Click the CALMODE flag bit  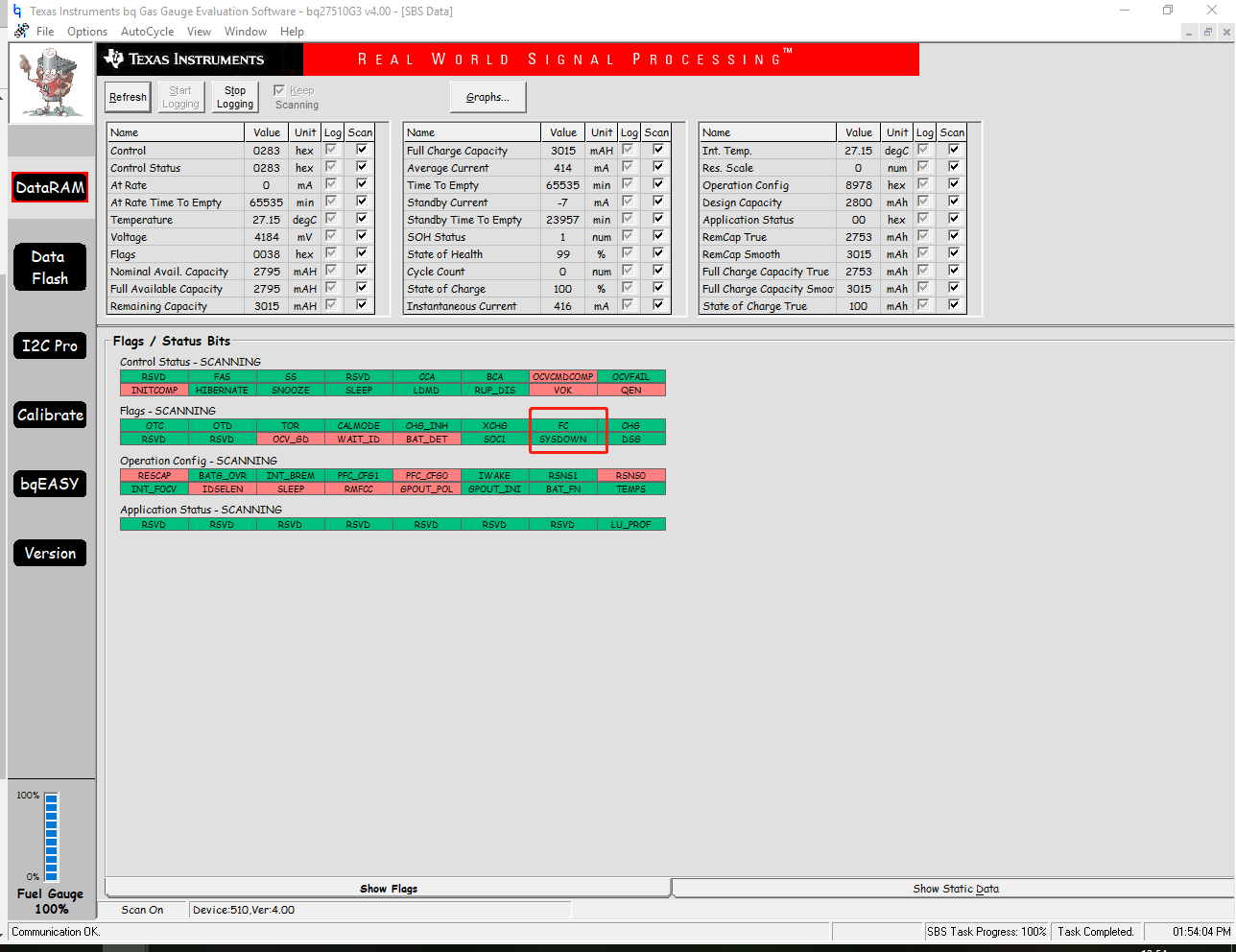pos(359,426)
